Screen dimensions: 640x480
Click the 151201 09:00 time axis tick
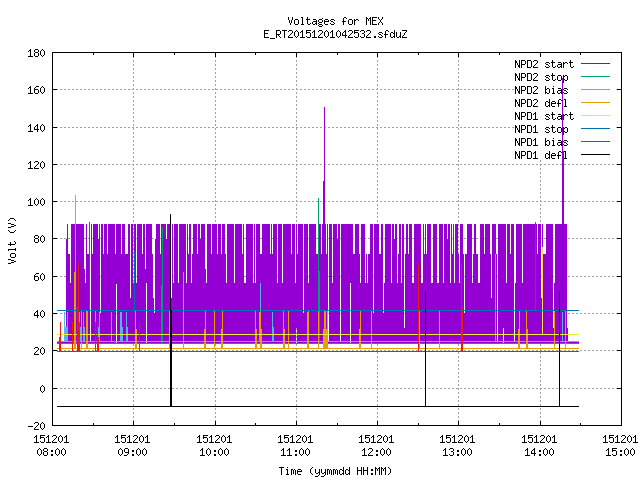(132, 446)
